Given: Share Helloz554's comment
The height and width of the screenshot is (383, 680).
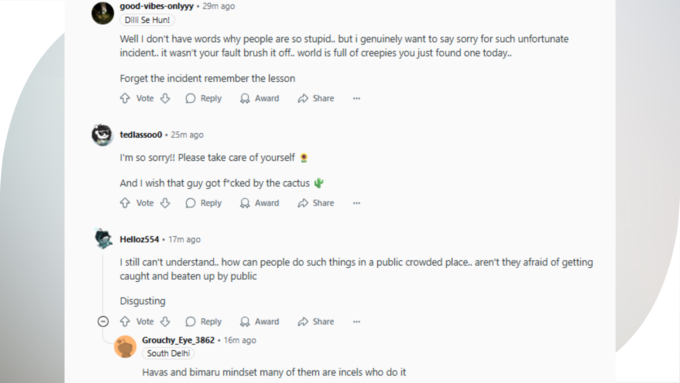Looking at the screenshot, I should tap(316, 321).
